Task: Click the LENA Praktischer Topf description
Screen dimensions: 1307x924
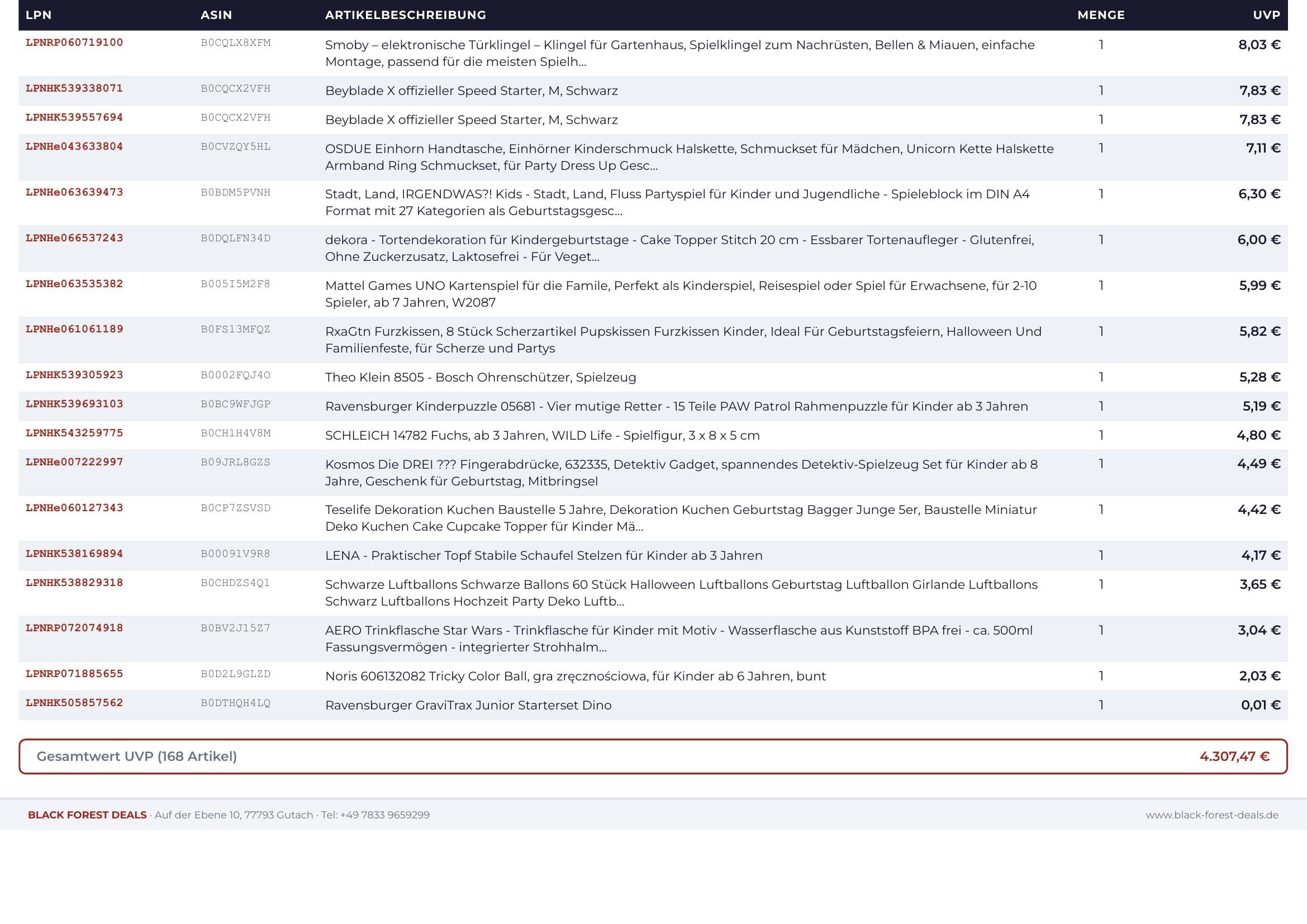Action: [x=544, y=555]
